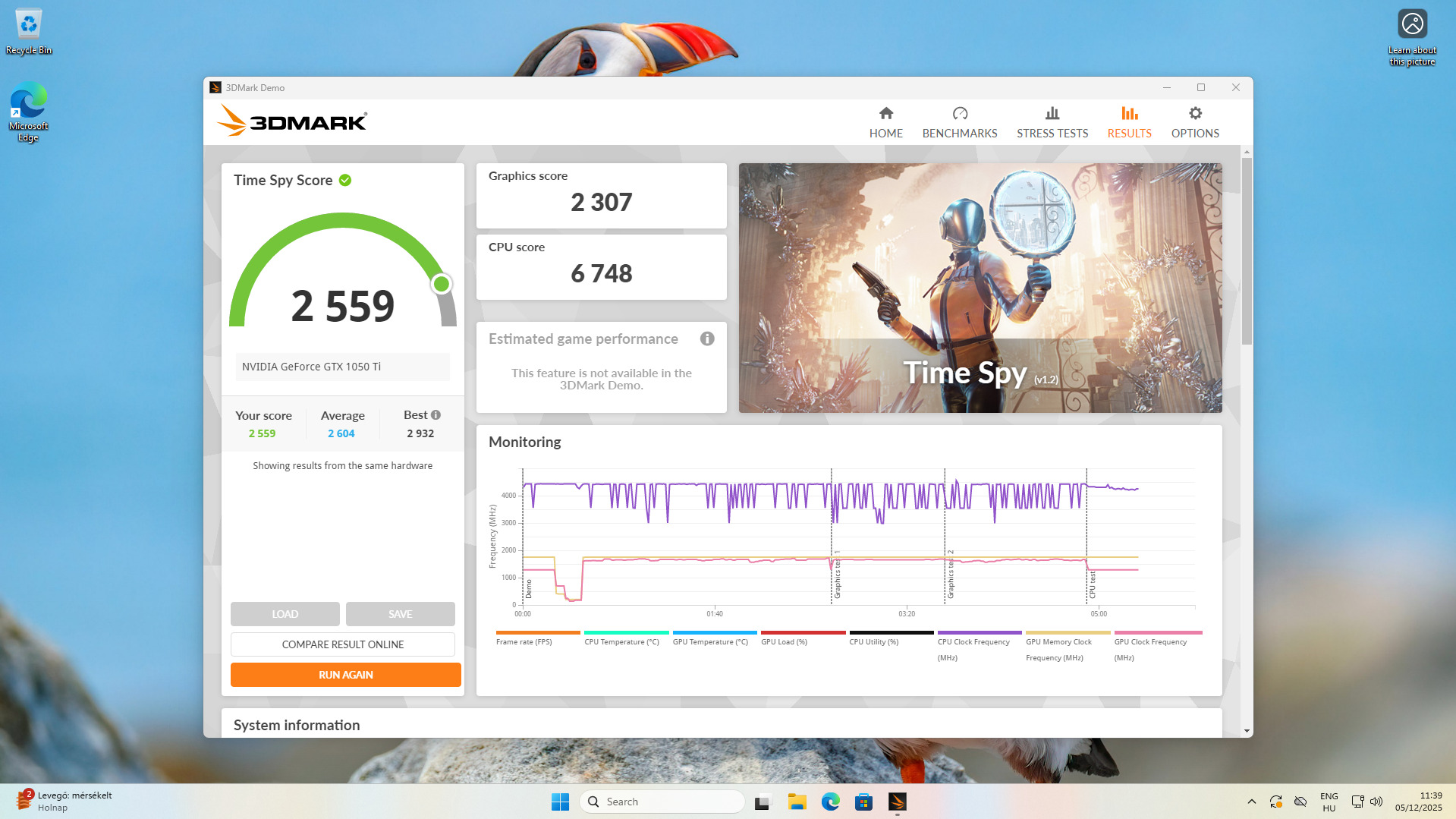The width and height of the screenshot is (1456, 819).
Task: Click the LOAD button
Action: [x=285, y=614]
